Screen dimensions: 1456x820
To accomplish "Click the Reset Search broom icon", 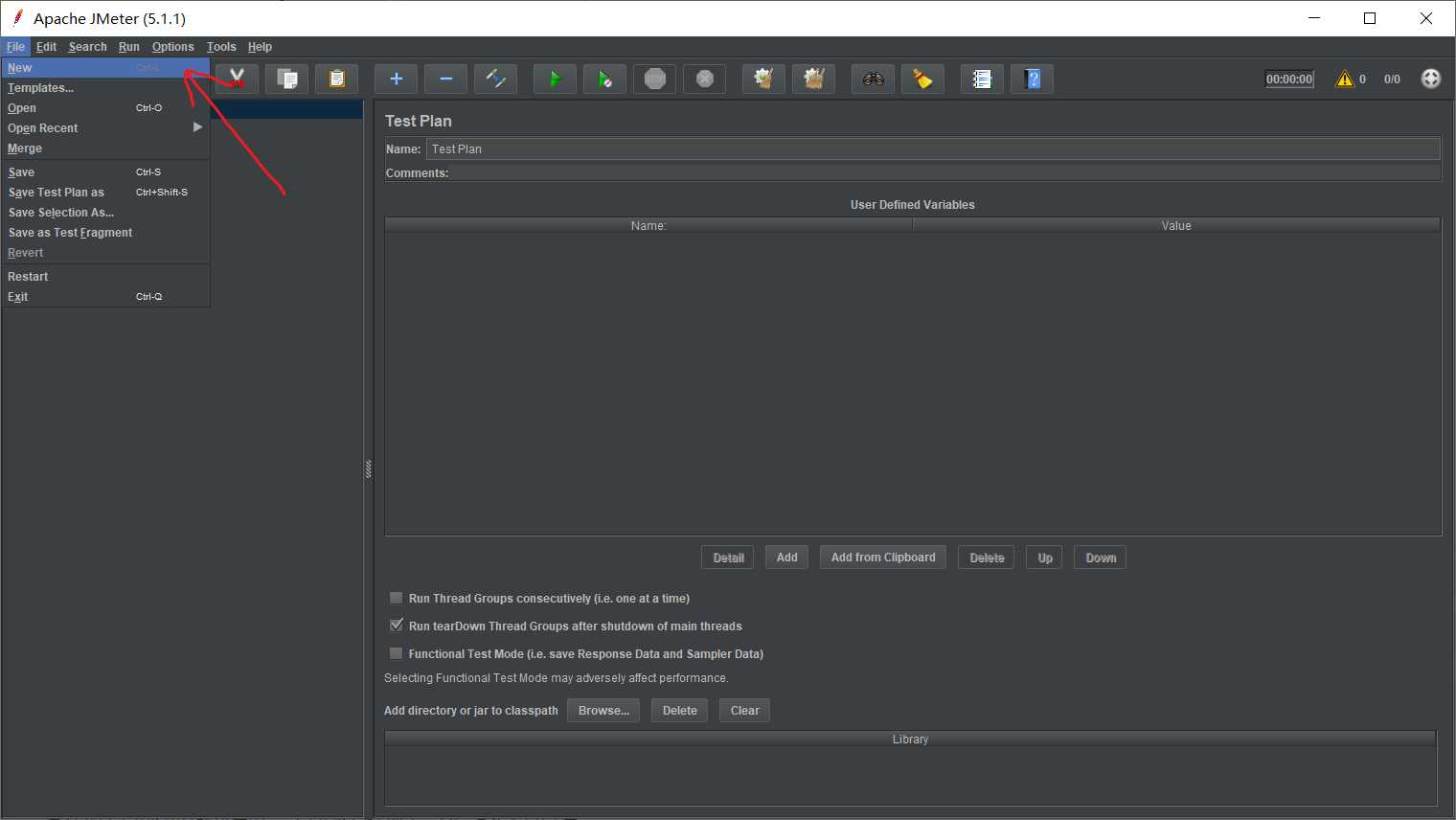I will (922, 79).
